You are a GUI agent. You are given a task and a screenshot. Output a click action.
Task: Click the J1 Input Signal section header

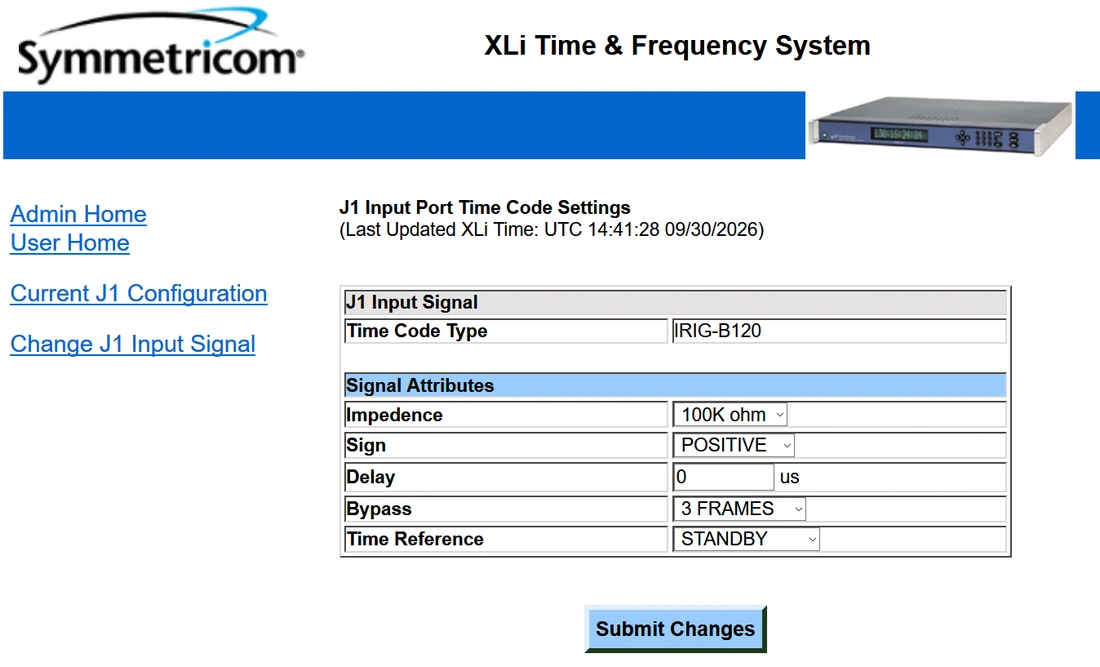(676, 302)
